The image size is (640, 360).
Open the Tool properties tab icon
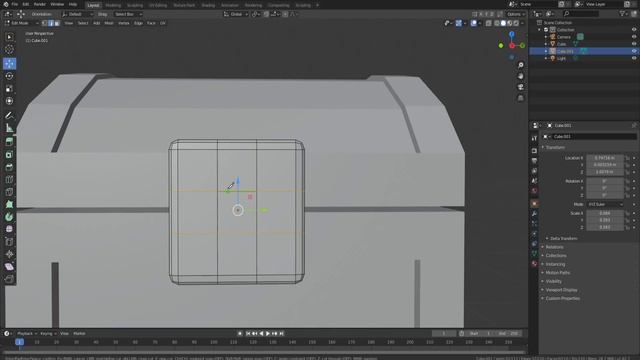534,139
